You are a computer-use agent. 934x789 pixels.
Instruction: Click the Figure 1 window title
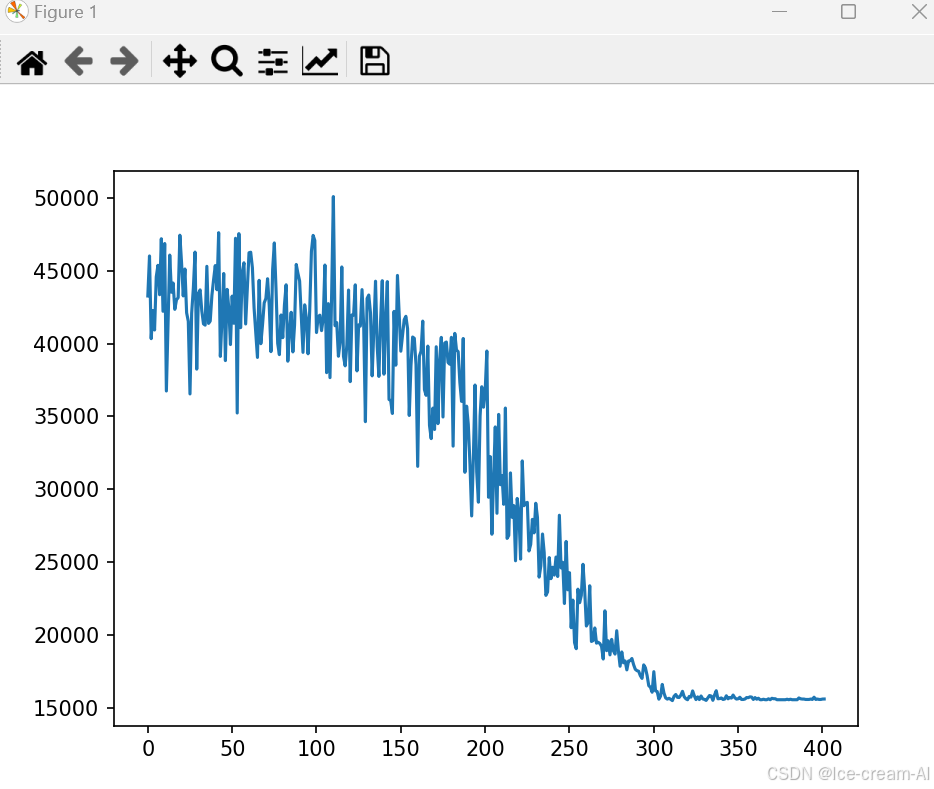click(66, 12)
